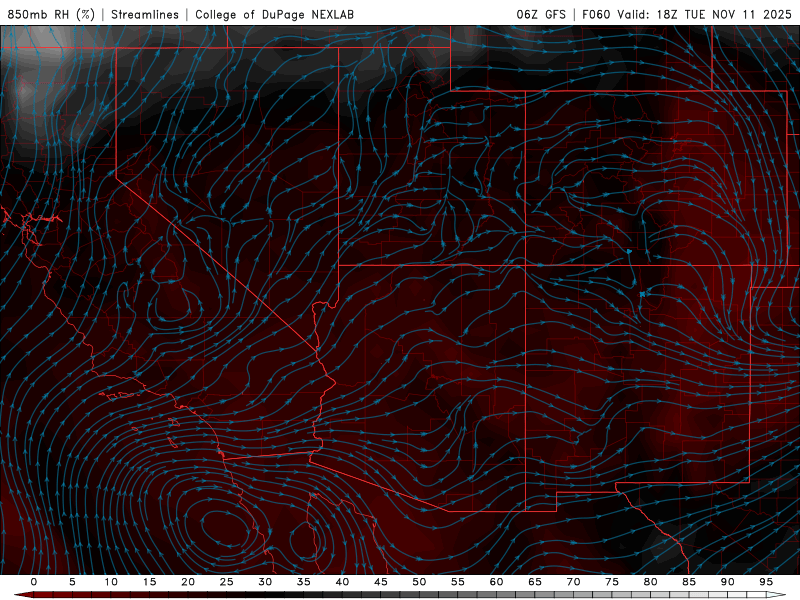This screenshot has width=800, height=600.
Task: Select the "50" value on the legend
Action: pyautogui.click(x=419, y=582)
